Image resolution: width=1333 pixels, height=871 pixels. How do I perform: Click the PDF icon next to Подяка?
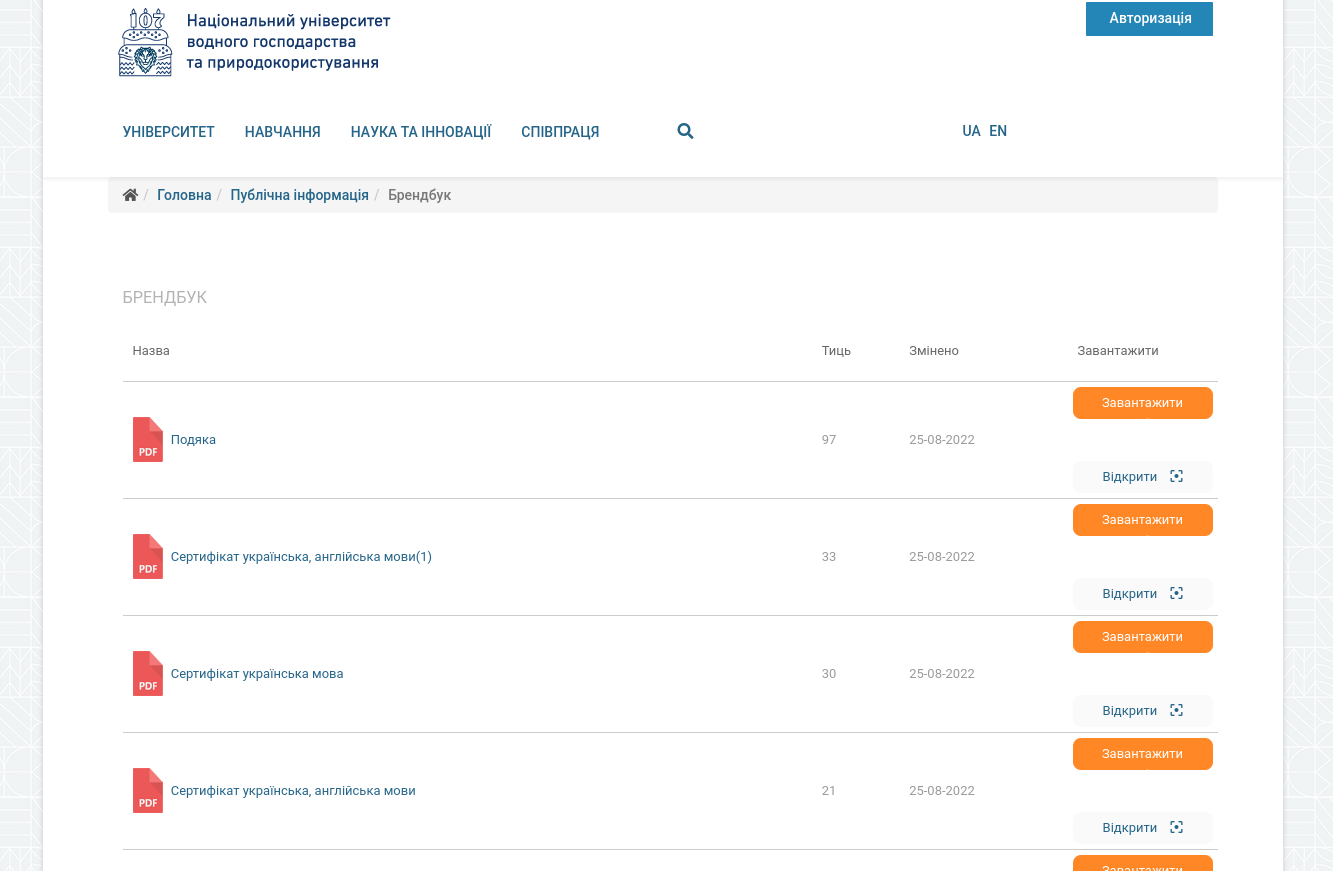coord(148,440)
